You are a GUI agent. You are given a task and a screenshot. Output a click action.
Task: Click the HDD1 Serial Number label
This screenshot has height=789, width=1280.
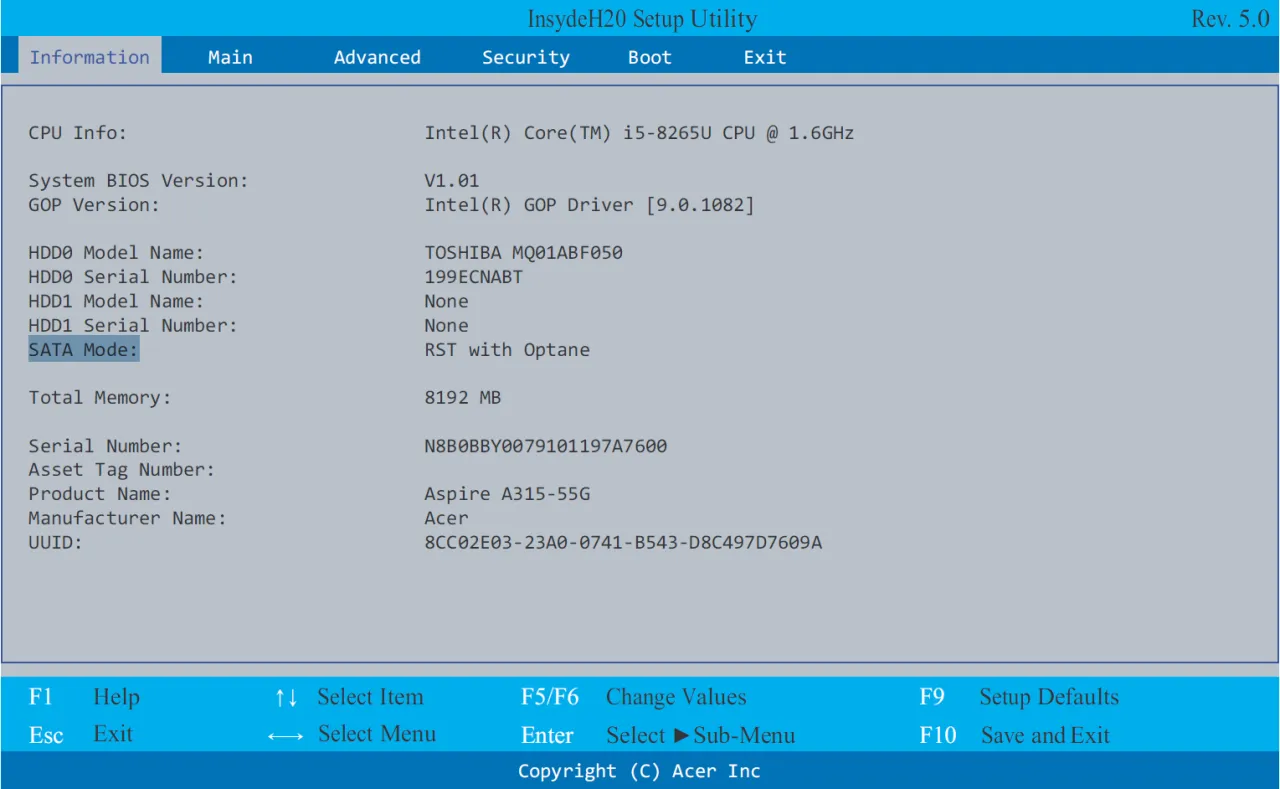click(x=133, y=325)
